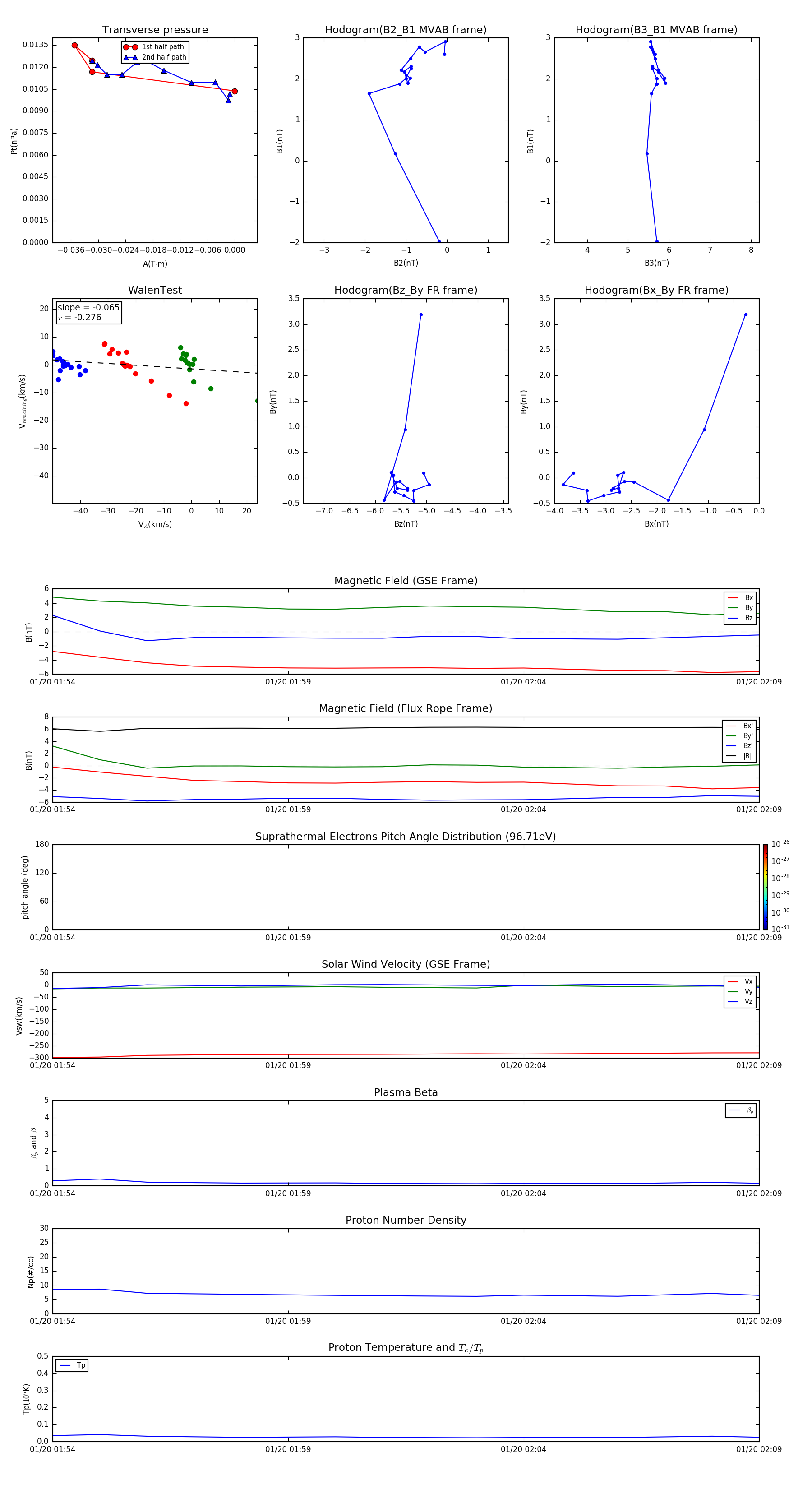This screenshot has width=812, height=1489.
Task: Click the "WalenTest" plot title
Action: pos(155,290)
